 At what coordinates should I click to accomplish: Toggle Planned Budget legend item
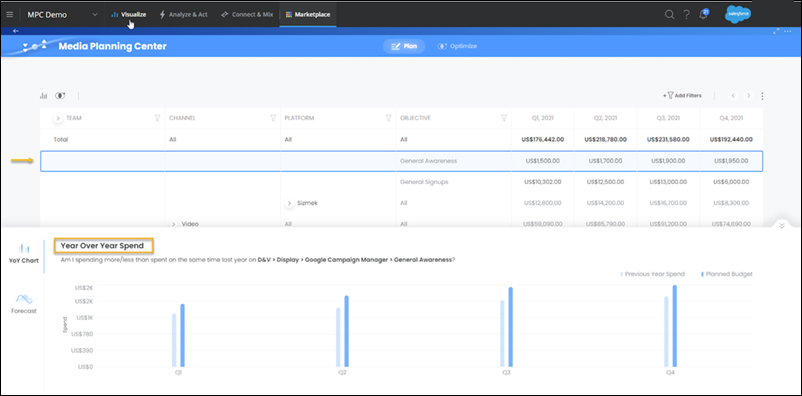[x=726, y=274]
